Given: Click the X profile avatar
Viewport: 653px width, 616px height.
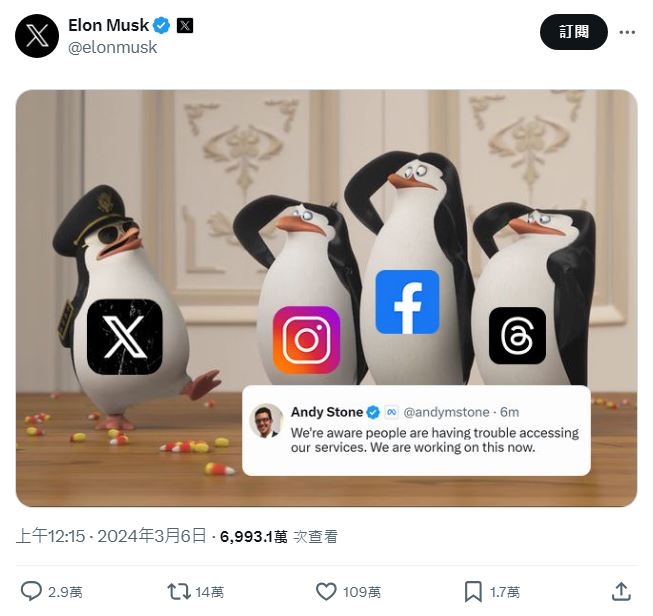Looking at the screenshot, I should coord(37,36).
